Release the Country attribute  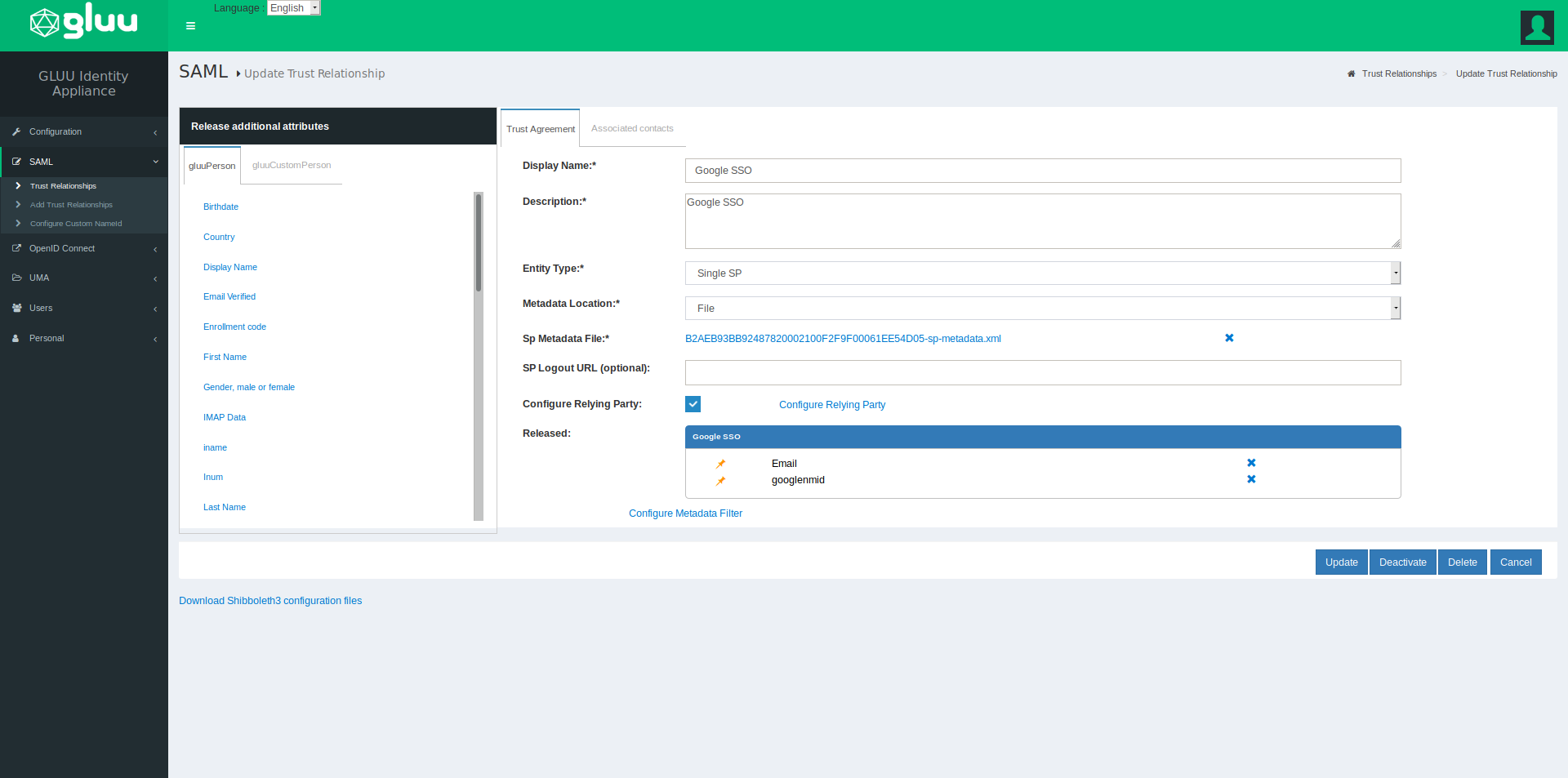click(219, 237)
